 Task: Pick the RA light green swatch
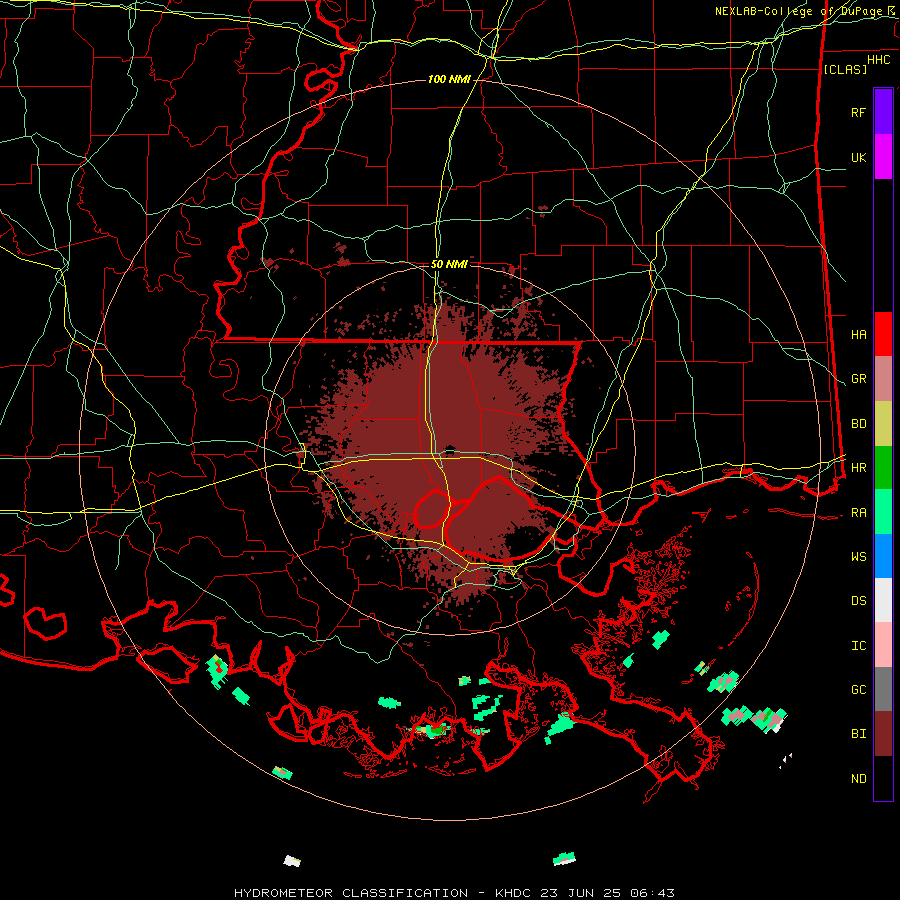pyautogui.click(x=883, y=512)
